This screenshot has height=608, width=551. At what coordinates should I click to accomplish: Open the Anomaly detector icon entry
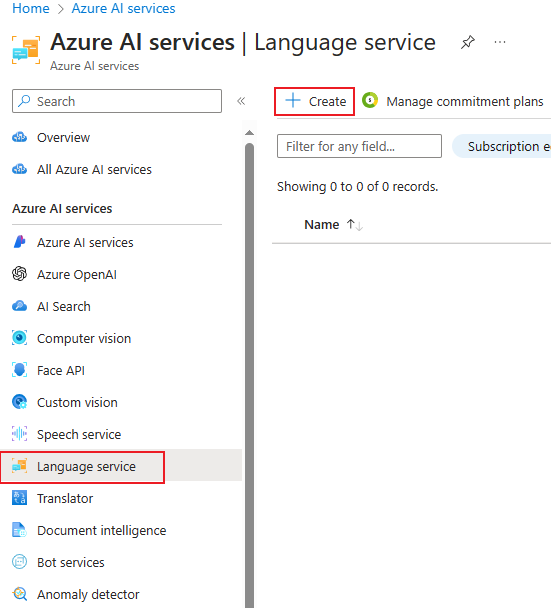click(x=19, y=594)
